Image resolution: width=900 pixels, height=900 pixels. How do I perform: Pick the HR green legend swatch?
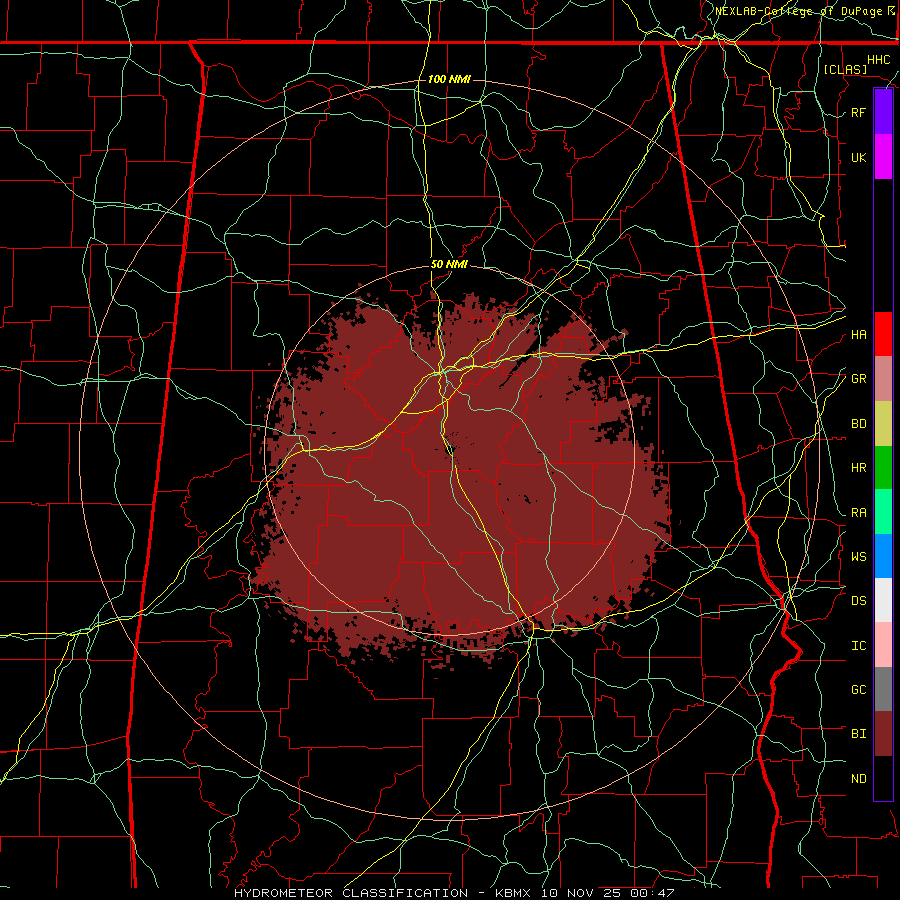click(x=883, y=468)
